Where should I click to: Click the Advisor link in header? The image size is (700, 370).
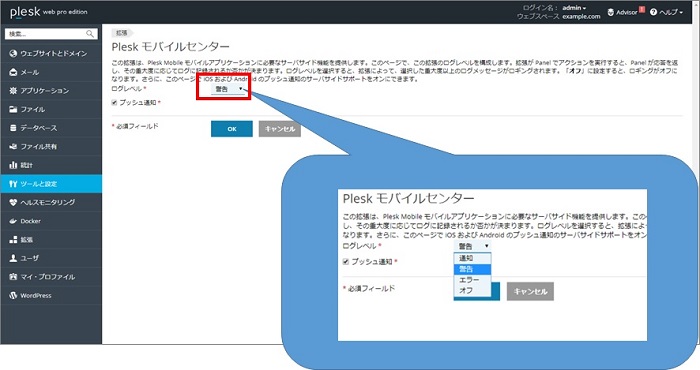coord(627,12)
